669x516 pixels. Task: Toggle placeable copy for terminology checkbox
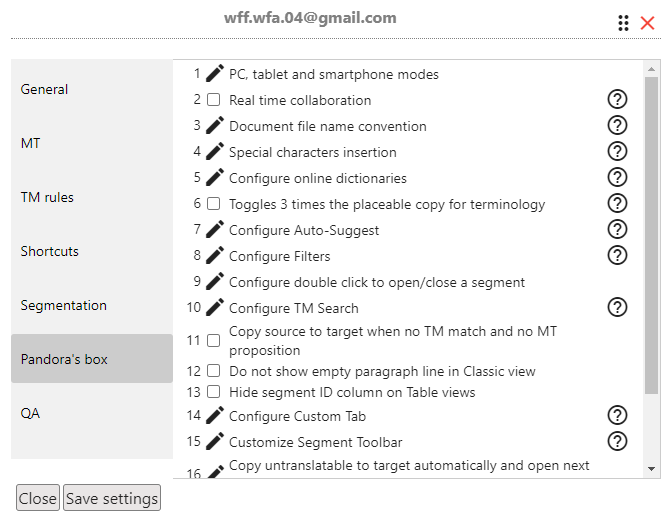point(213,204)
